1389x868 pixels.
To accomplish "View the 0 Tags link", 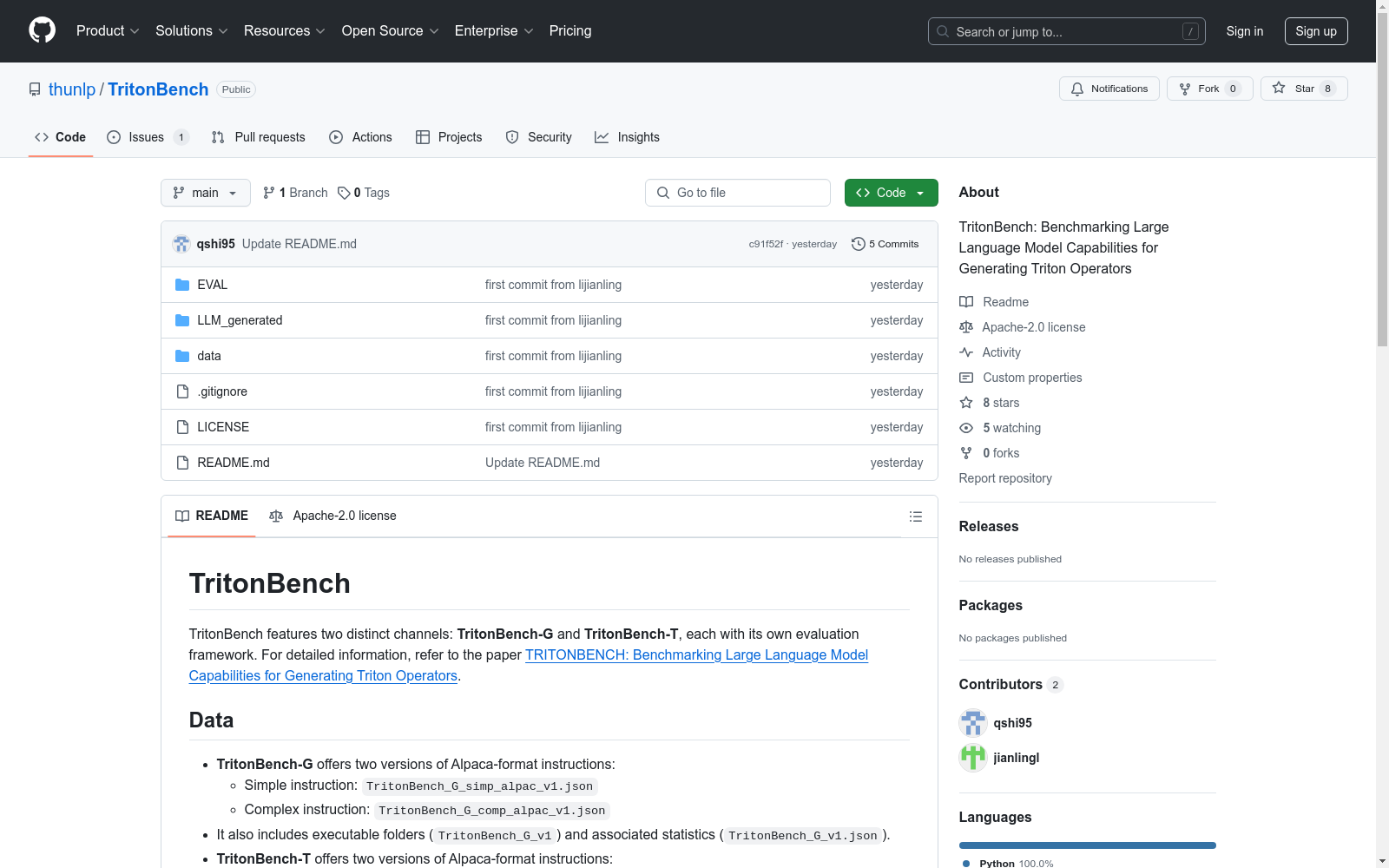I will [364, 193].
